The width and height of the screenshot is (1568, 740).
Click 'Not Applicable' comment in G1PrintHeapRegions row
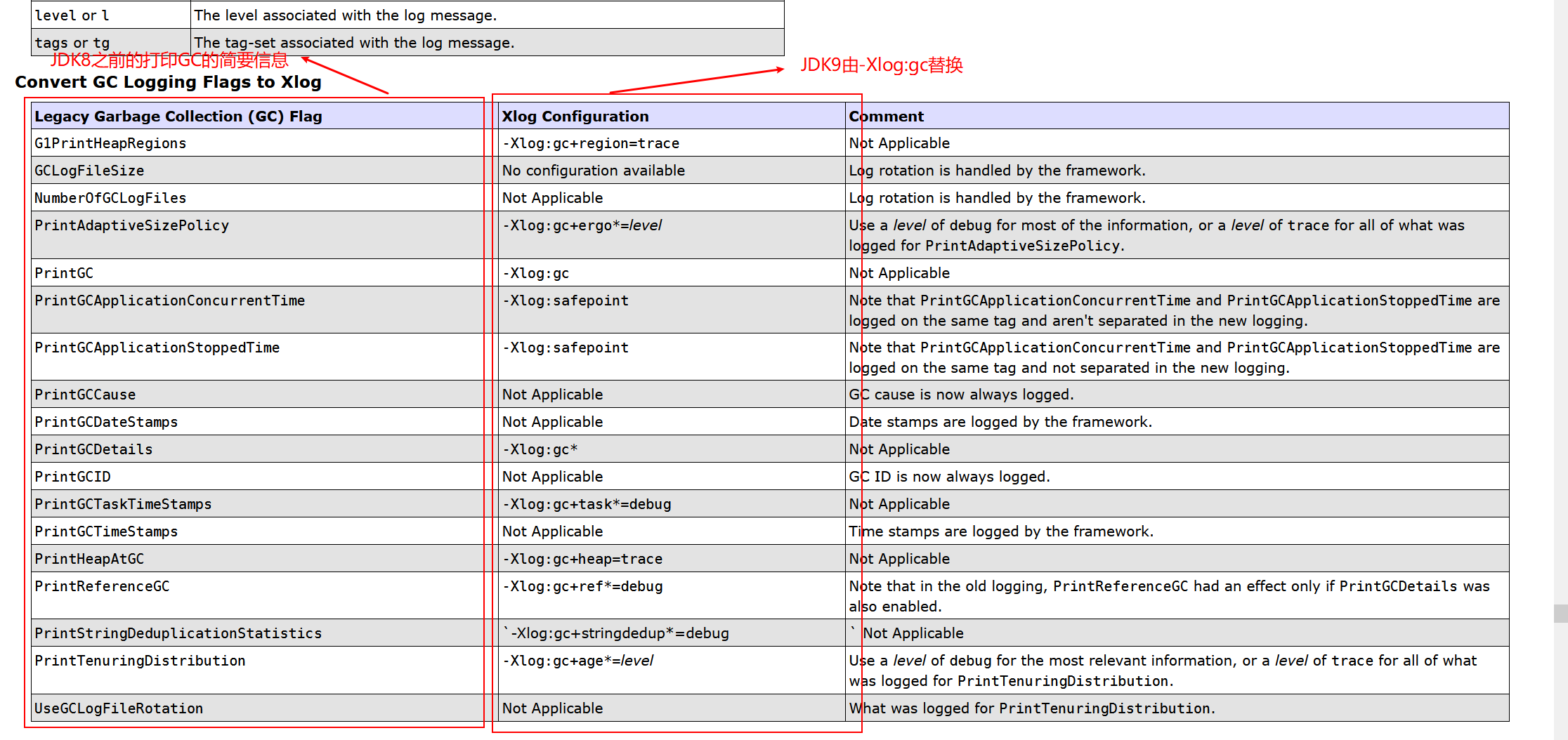click(x=899, y=143)
